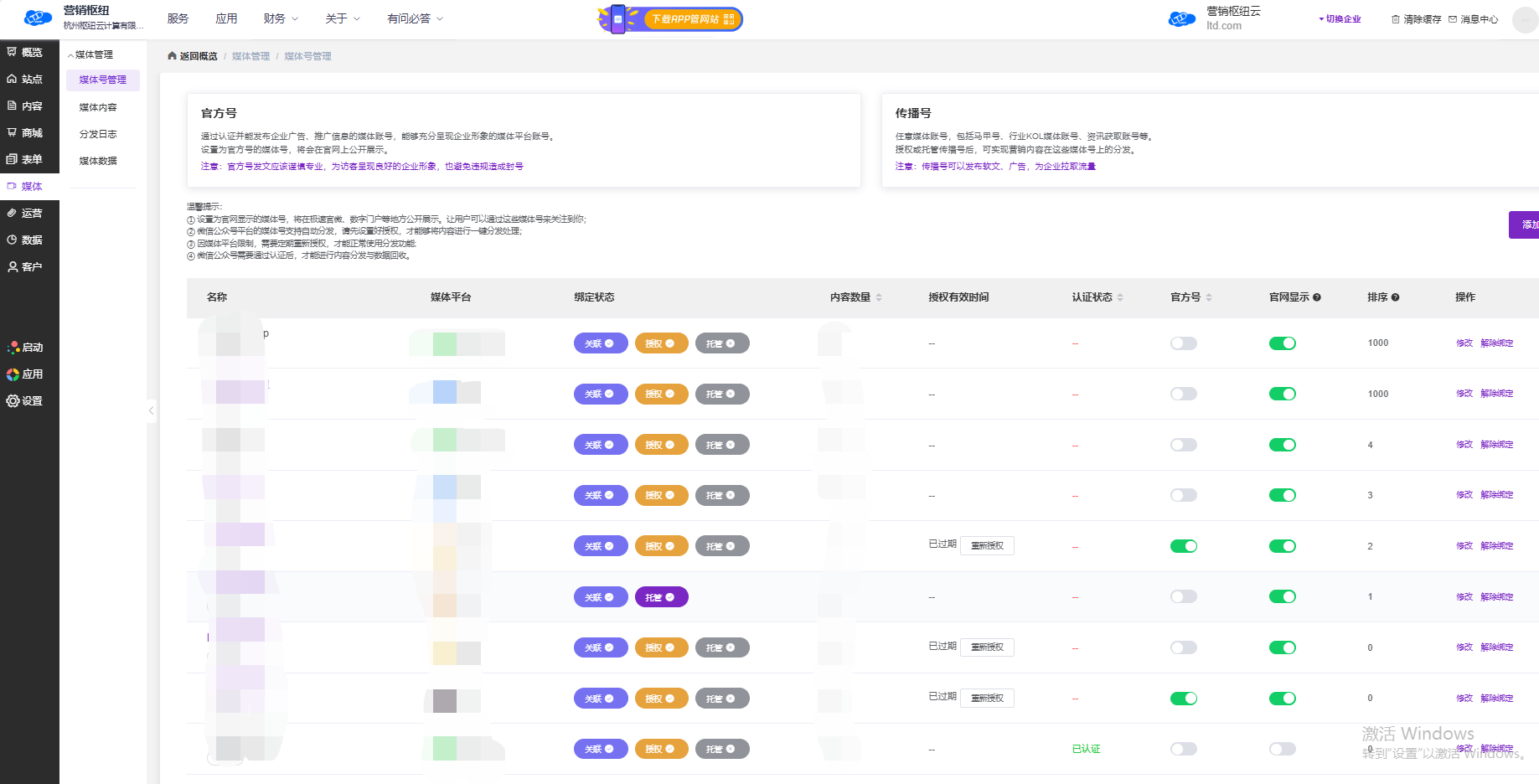Select the 数据 data icon in sidebar
1539x784 pixels.
click(x=12, y=240)
